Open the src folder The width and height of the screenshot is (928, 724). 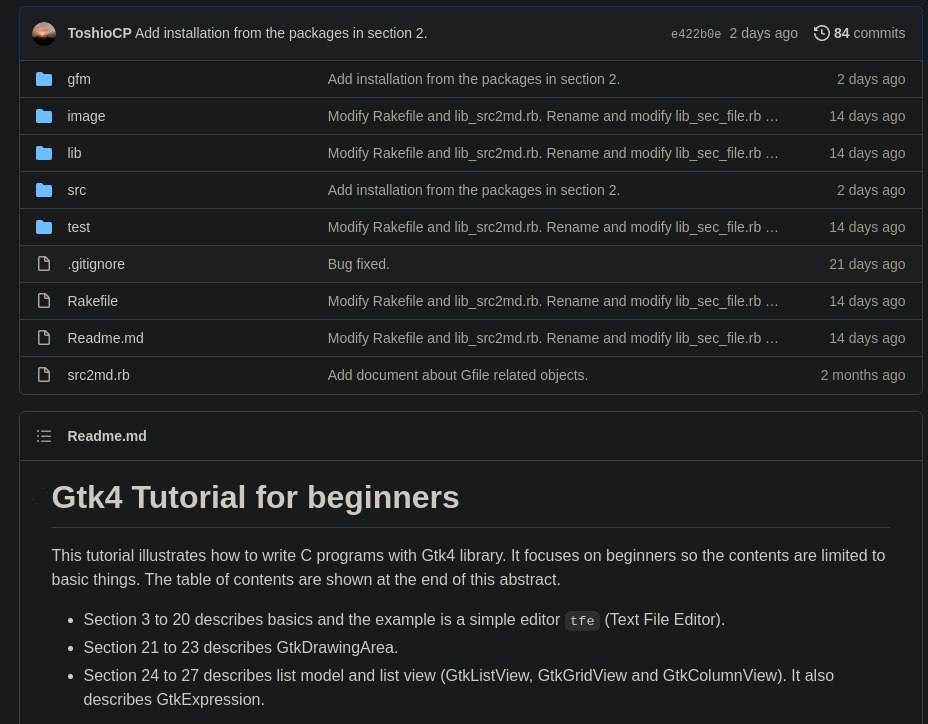77,190
